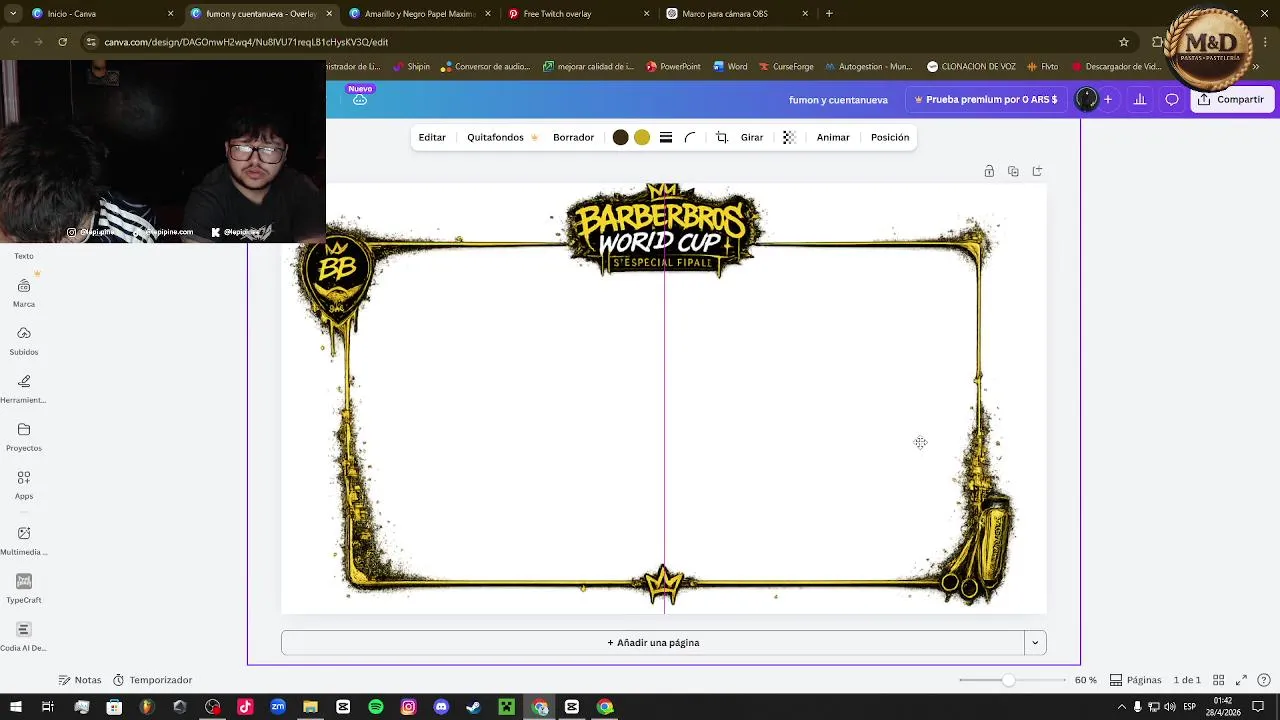Image resolution: width=1280 pixels, height=720 pixels.
Task: Open the Subidos uploads panel
Action: (24, 341)
